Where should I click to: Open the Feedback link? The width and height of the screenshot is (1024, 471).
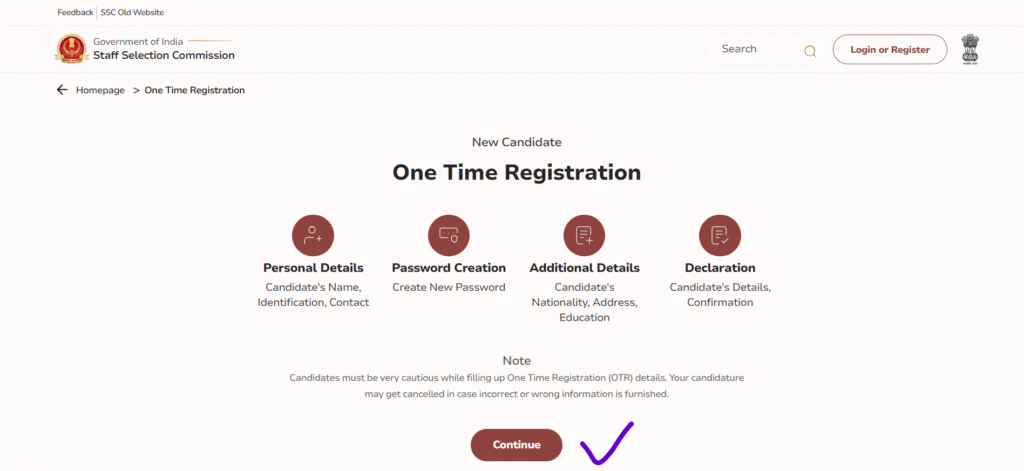[x=75, y=12]
